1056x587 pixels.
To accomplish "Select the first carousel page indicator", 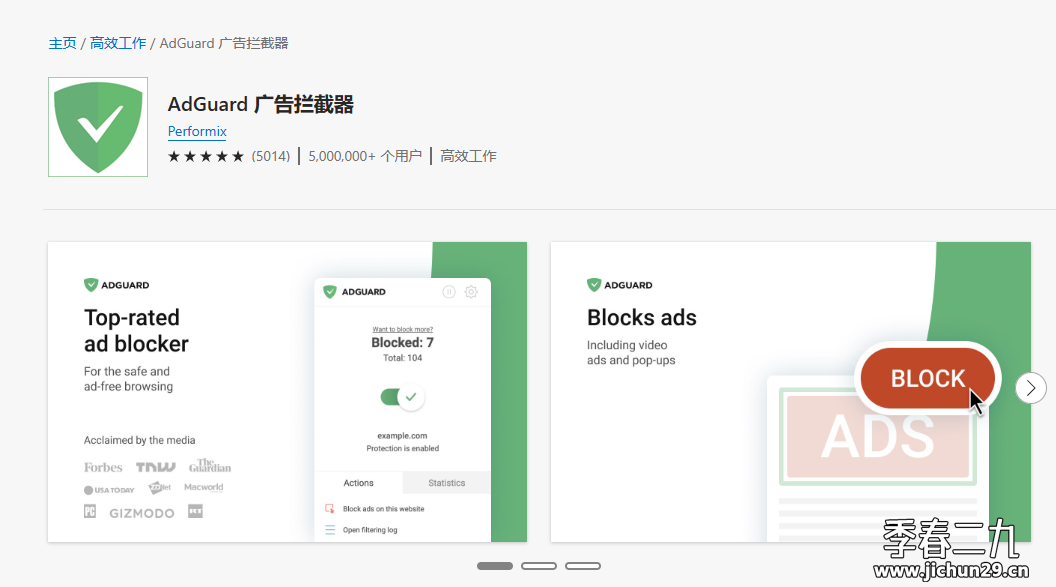I will (x=495, y=566).
